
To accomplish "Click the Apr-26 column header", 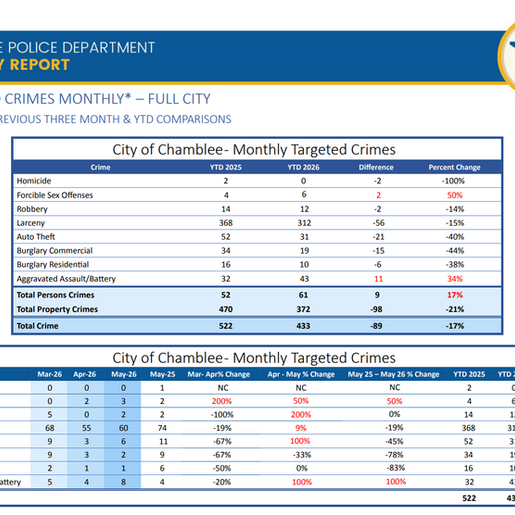I will click(85, 374).
